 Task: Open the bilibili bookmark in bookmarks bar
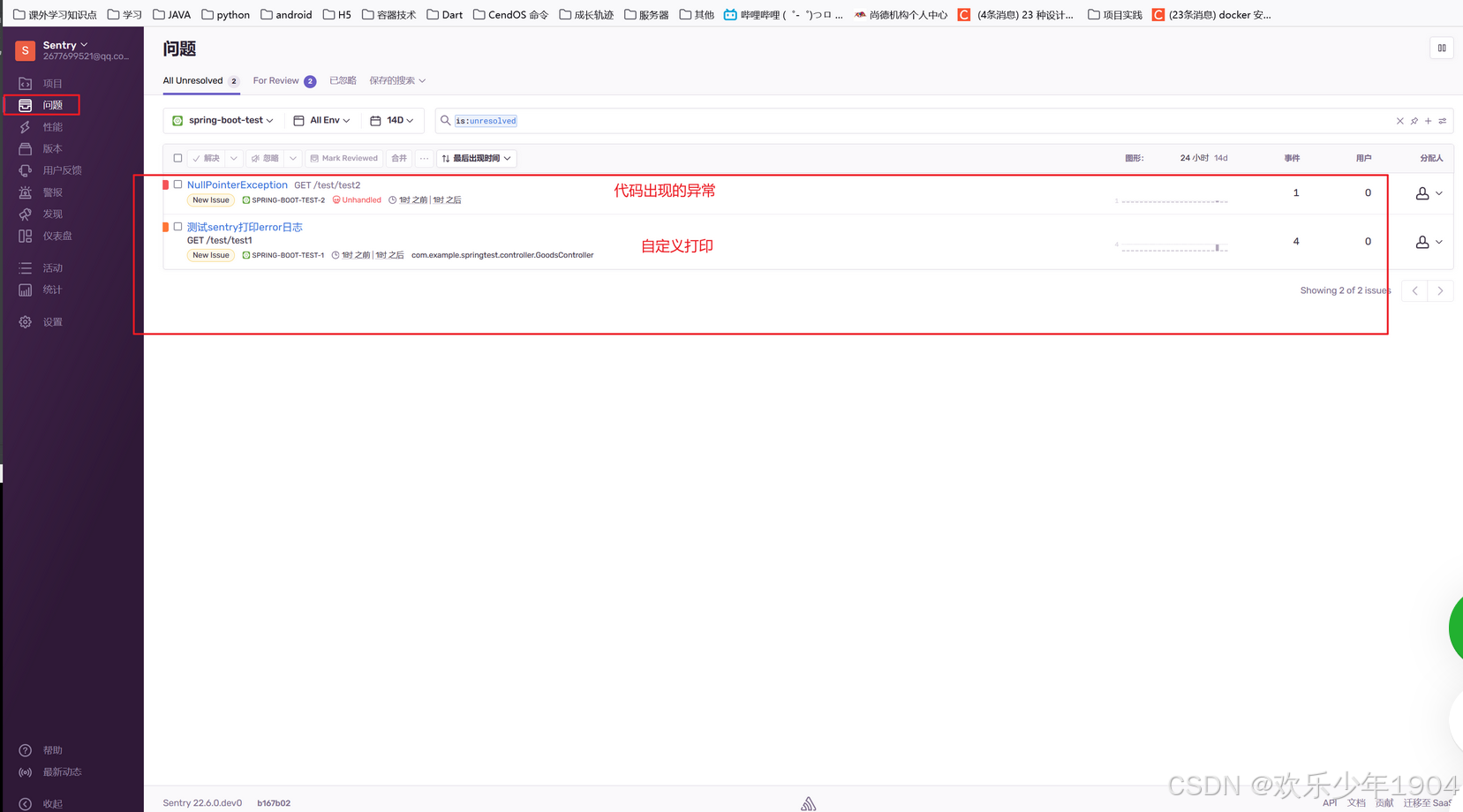tap(782, 14)
